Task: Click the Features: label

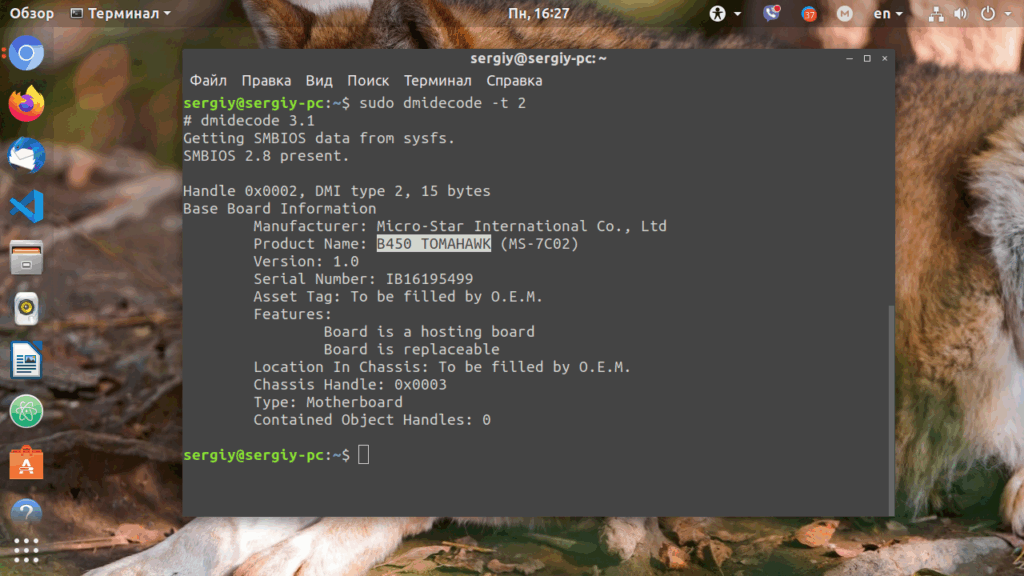Action: tap(293, 314)
